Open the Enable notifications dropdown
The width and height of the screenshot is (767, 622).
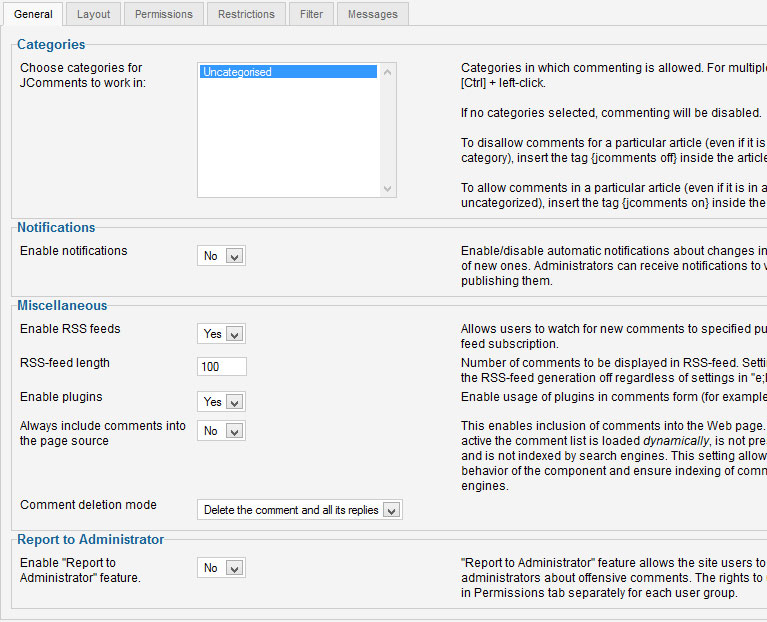pyautogui.click(x=221, y=256)
